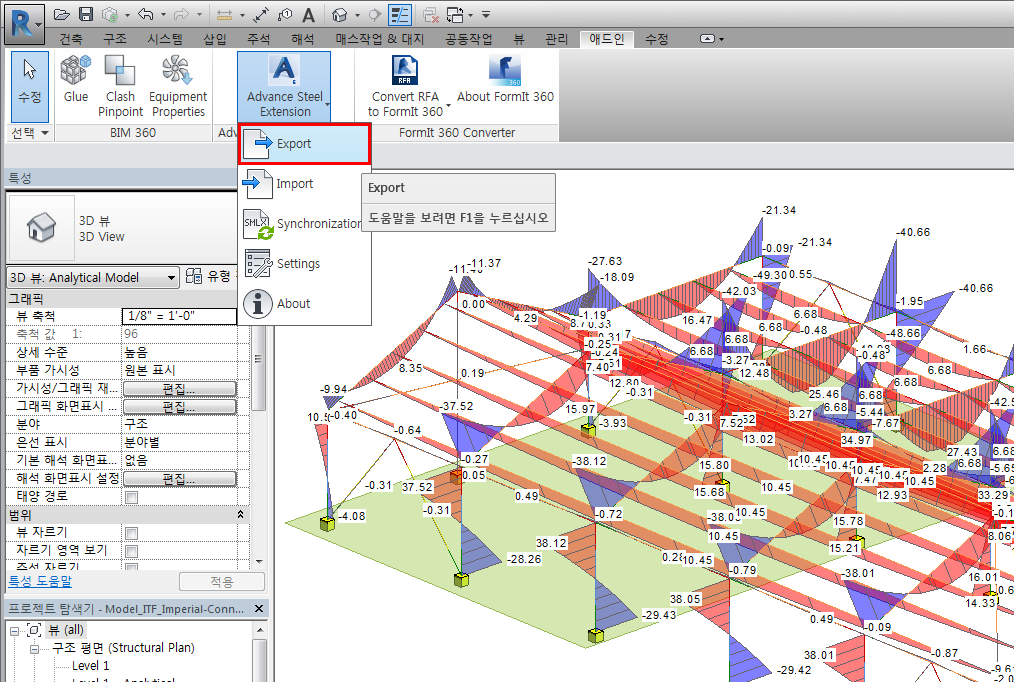Image resolution: width=1014 pixels, height=682 pixels.
Task: Click the 3D View house thumbnail
Action: pyautogui.click(x=41, y=228)
